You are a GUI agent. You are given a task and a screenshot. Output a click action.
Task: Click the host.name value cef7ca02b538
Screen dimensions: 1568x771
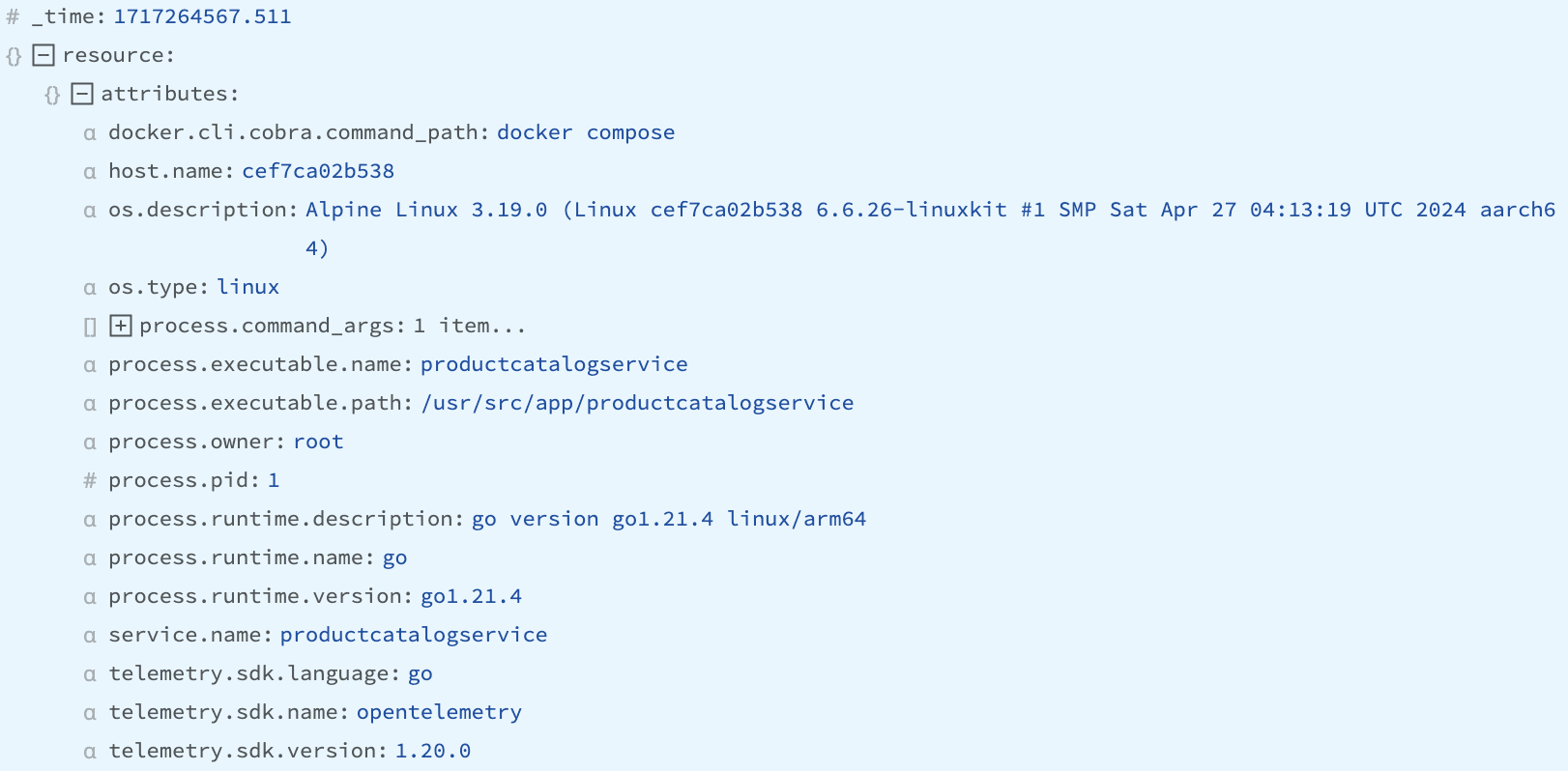[x=318, y=171]
